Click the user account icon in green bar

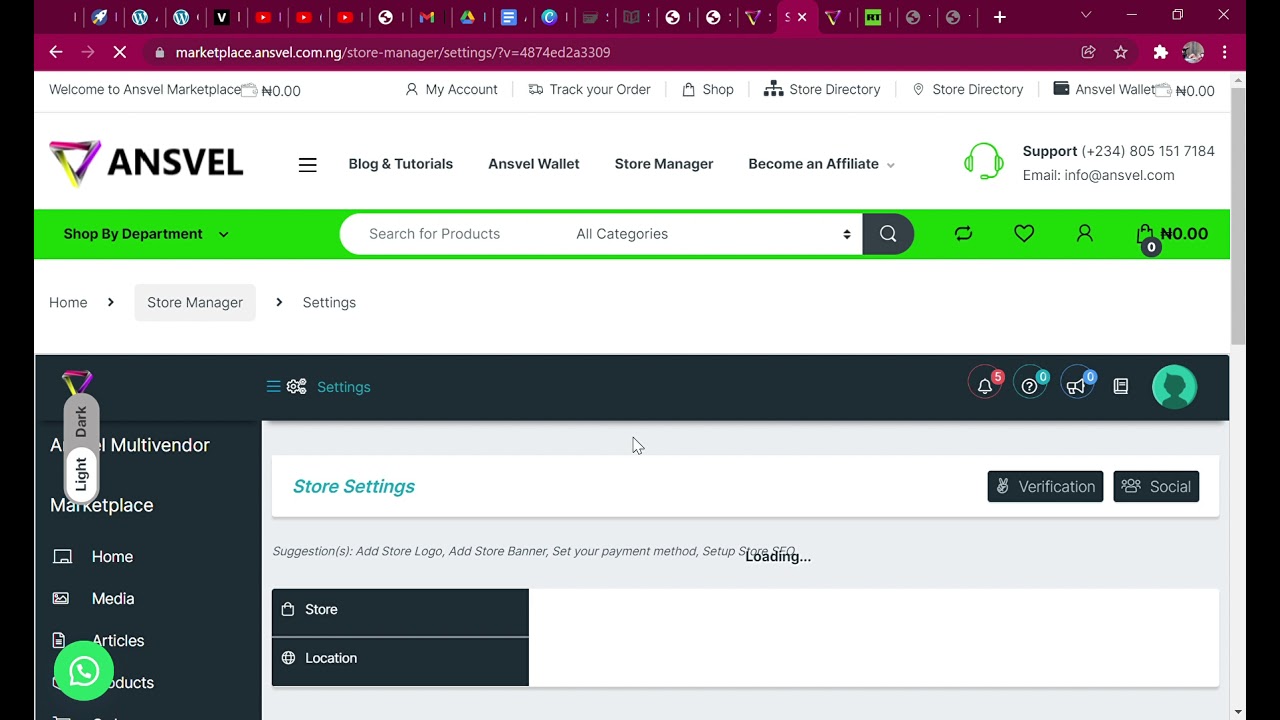pos(1084,234)
